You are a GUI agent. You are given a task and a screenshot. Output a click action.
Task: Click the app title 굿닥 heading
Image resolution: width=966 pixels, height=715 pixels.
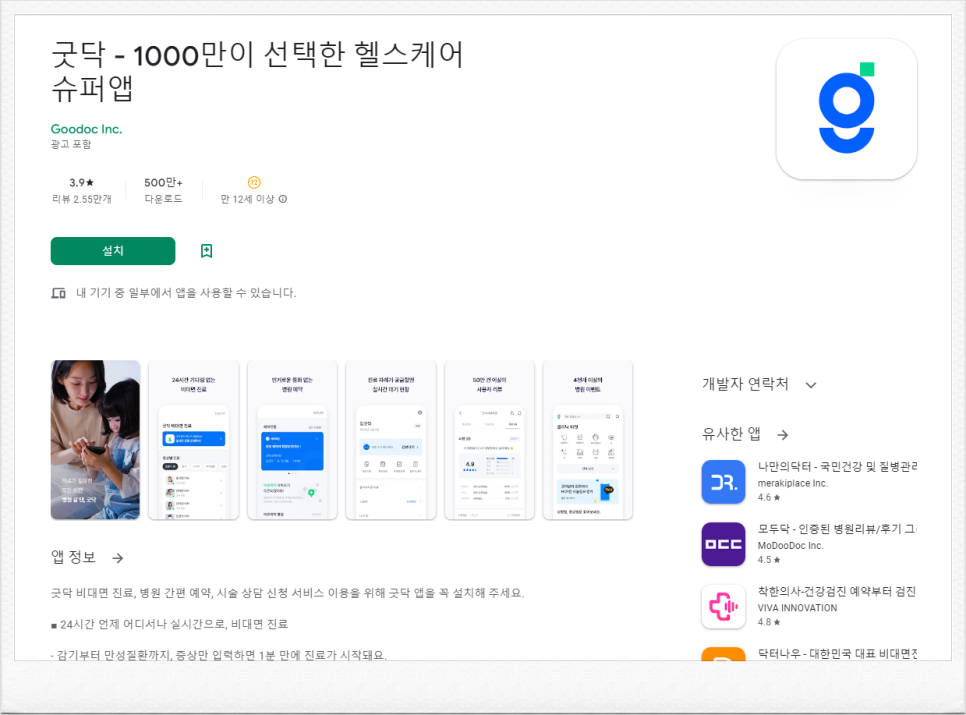coord(257,71)
